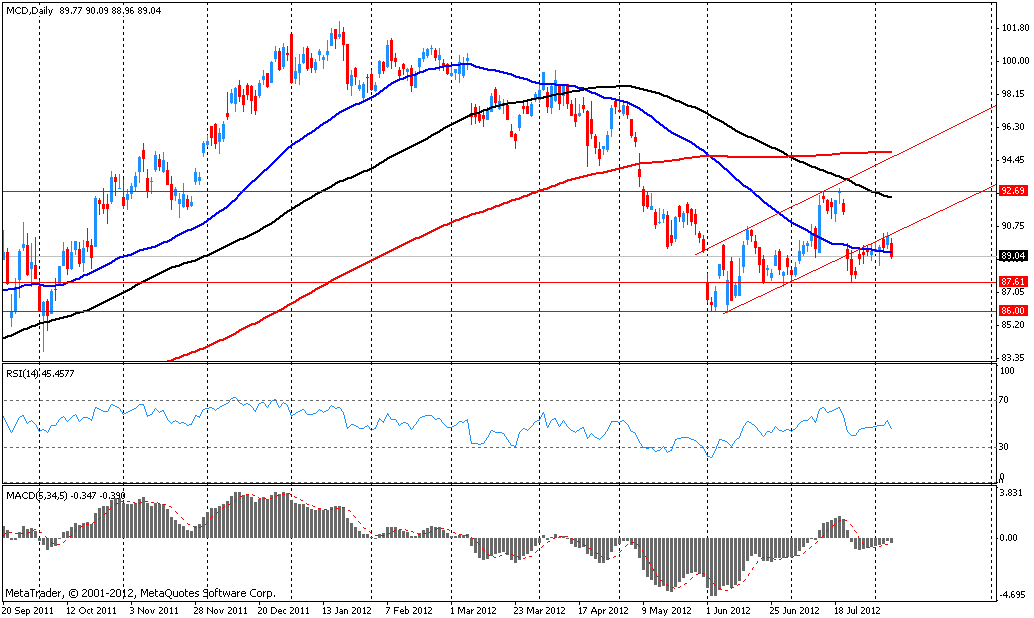
Task: Click the 20 Sep 2011 date label
Action: click(26, 611)
